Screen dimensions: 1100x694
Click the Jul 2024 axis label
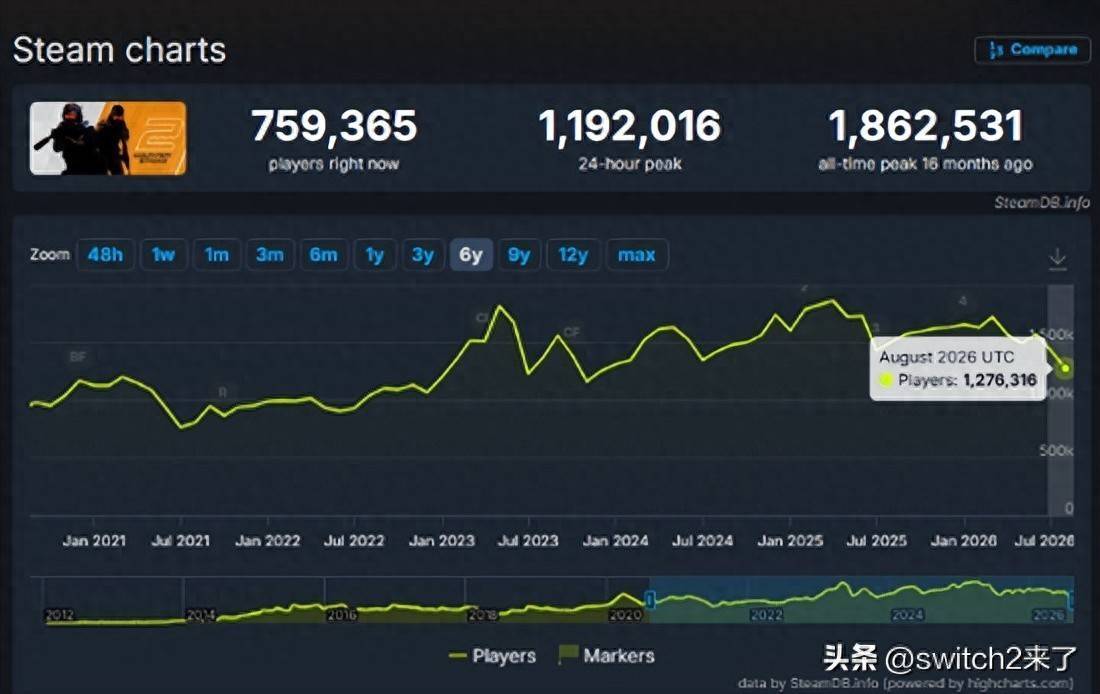(x=702, y=541)
